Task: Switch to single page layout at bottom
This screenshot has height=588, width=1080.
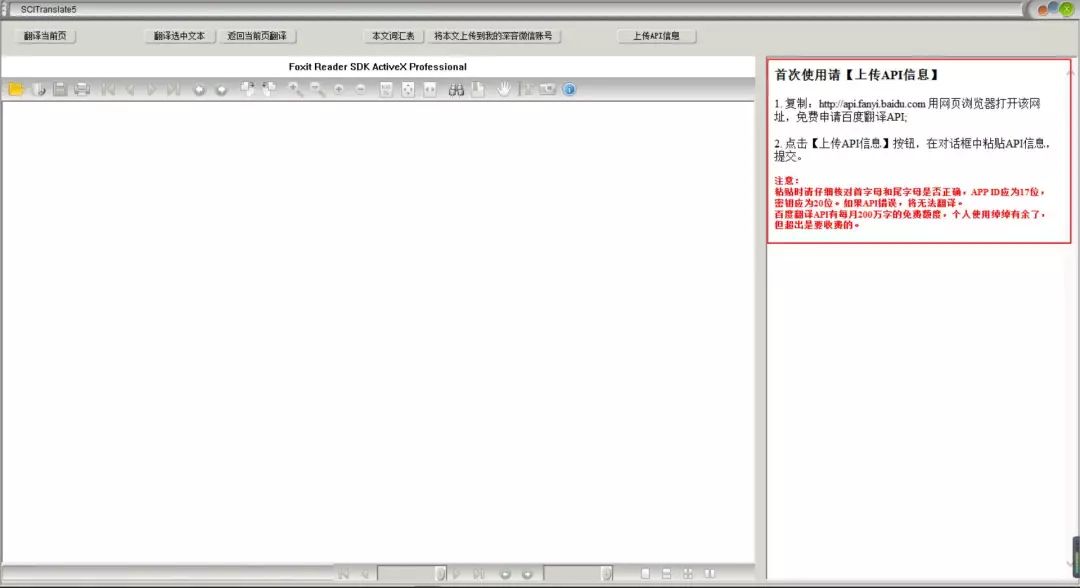Action: pyautogui.click(x=645, y=574)
